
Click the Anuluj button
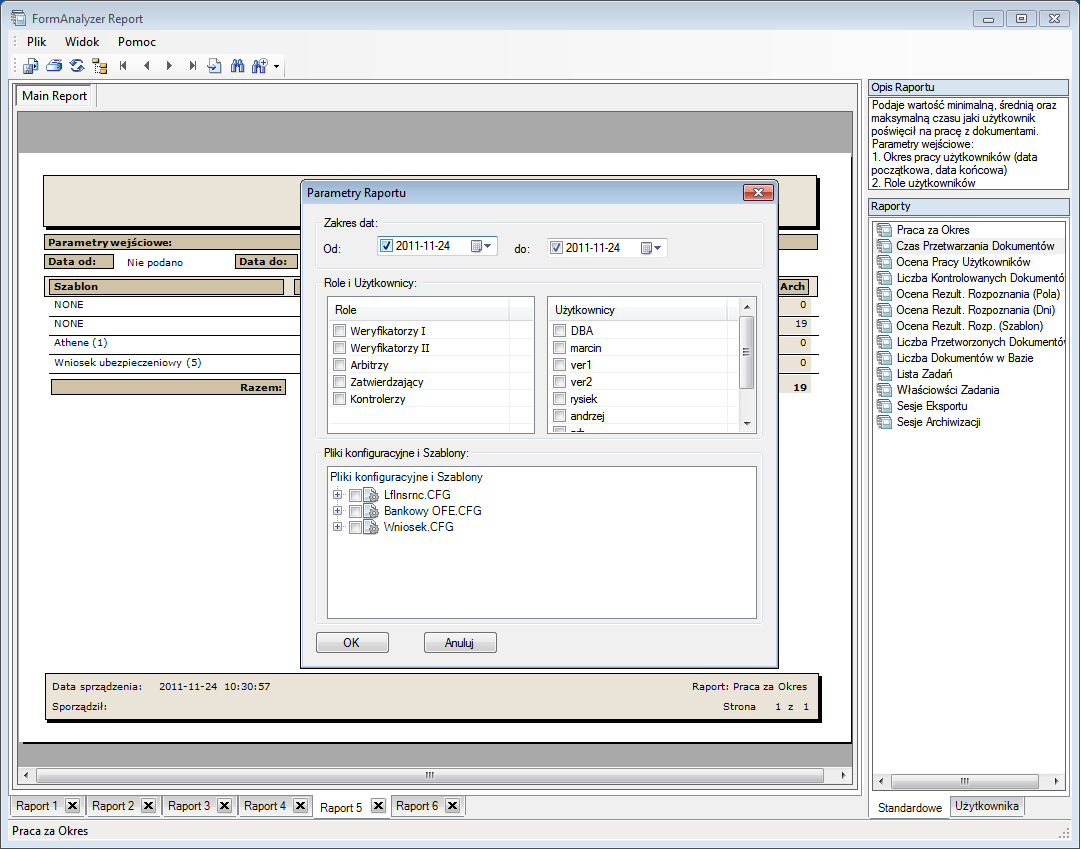(460, 642)
